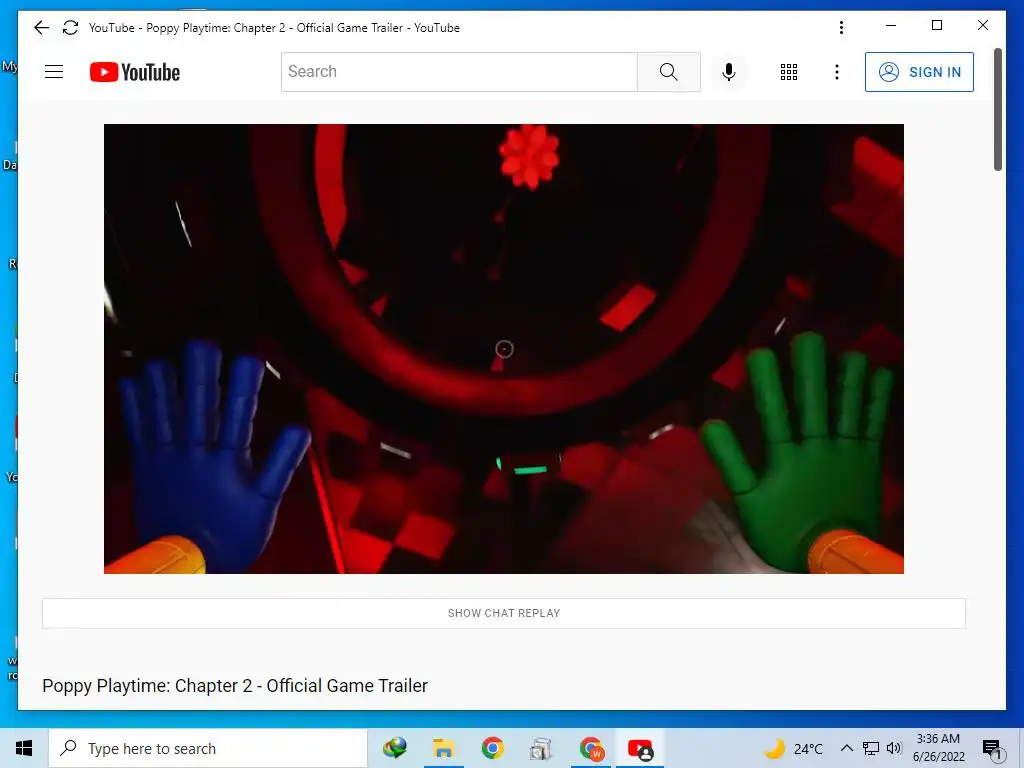
Task: Open File Explorer from the taskbar
Action: pyautogui.click(x=443, y=748)
